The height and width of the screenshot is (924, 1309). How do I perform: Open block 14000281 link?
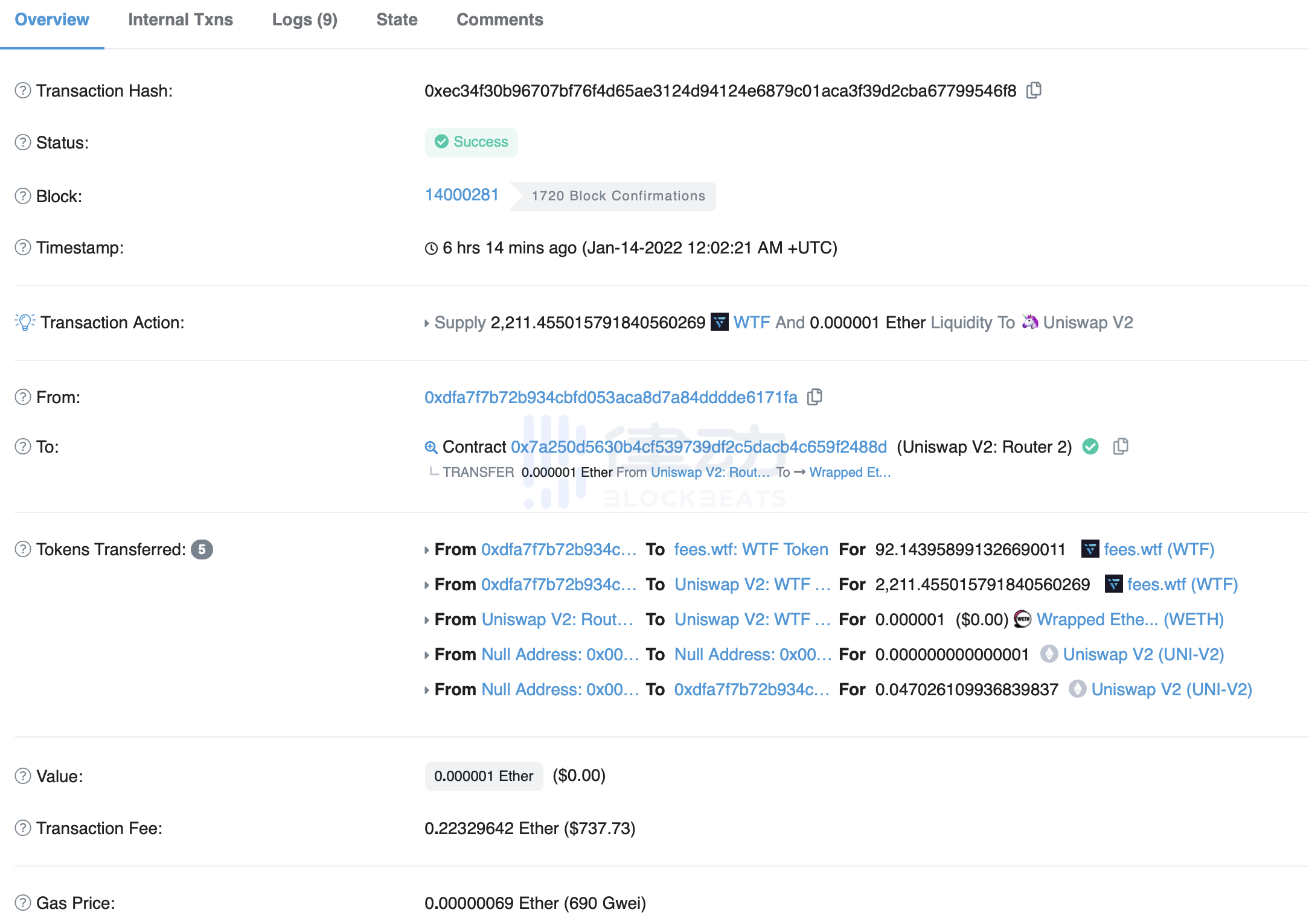[462, 195]
